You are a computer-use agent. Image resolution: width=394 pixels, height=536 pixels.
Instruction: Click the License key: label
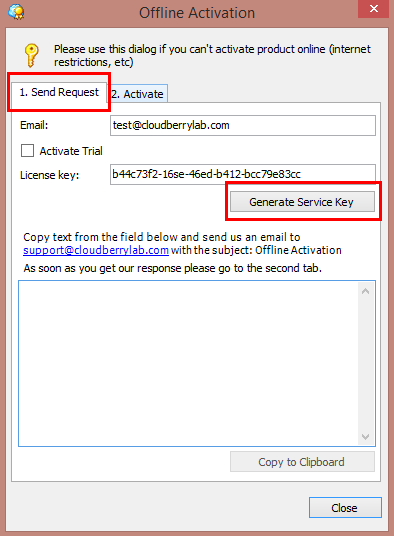[x=50, y=175]
